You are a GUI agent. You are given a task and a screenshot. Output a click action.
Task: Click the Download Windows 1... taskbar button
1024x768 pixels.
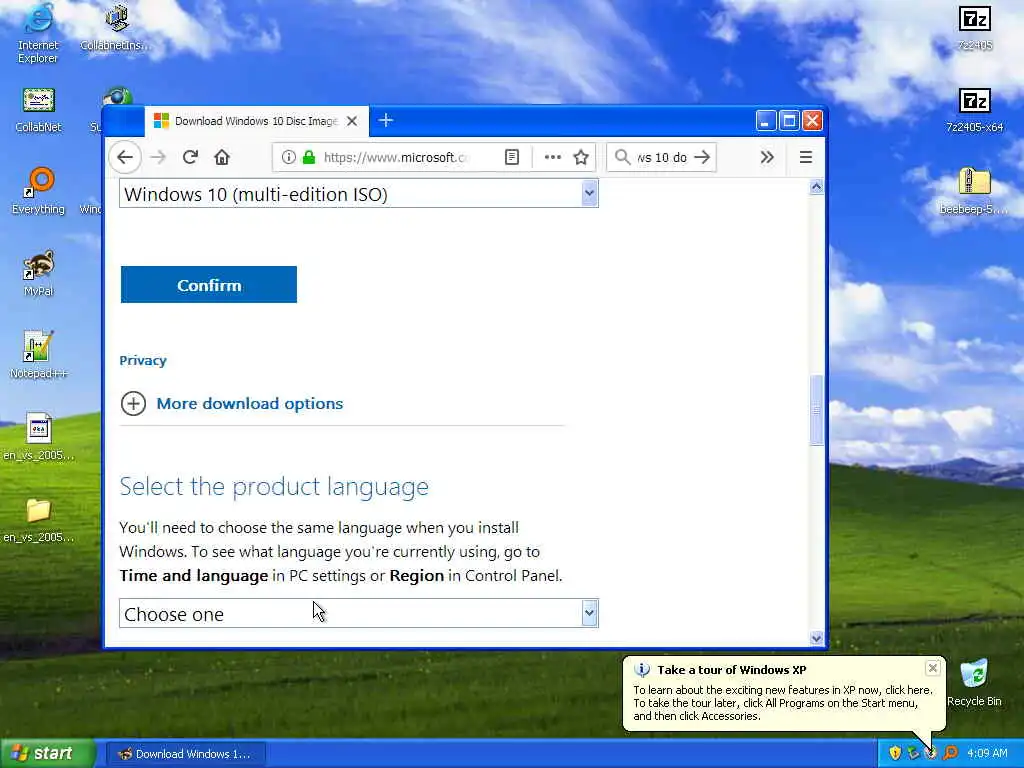click(x=185, y=754)
